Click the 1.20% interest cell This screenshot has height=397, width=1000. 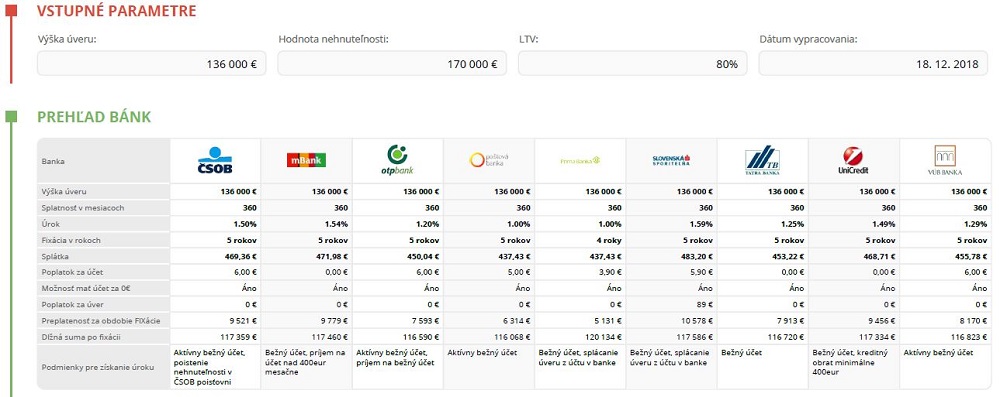(x=397, y=224)
